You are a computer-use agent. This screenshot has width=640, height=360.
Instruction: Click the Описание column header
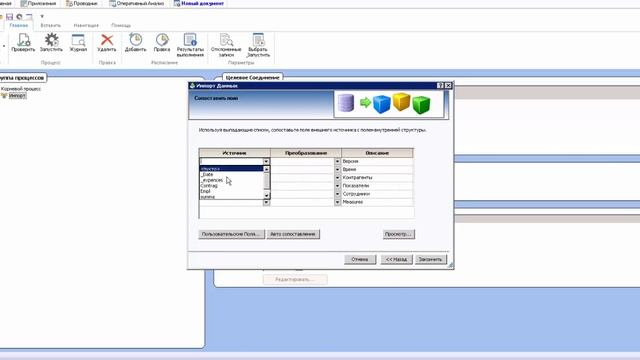coord(377,153)
